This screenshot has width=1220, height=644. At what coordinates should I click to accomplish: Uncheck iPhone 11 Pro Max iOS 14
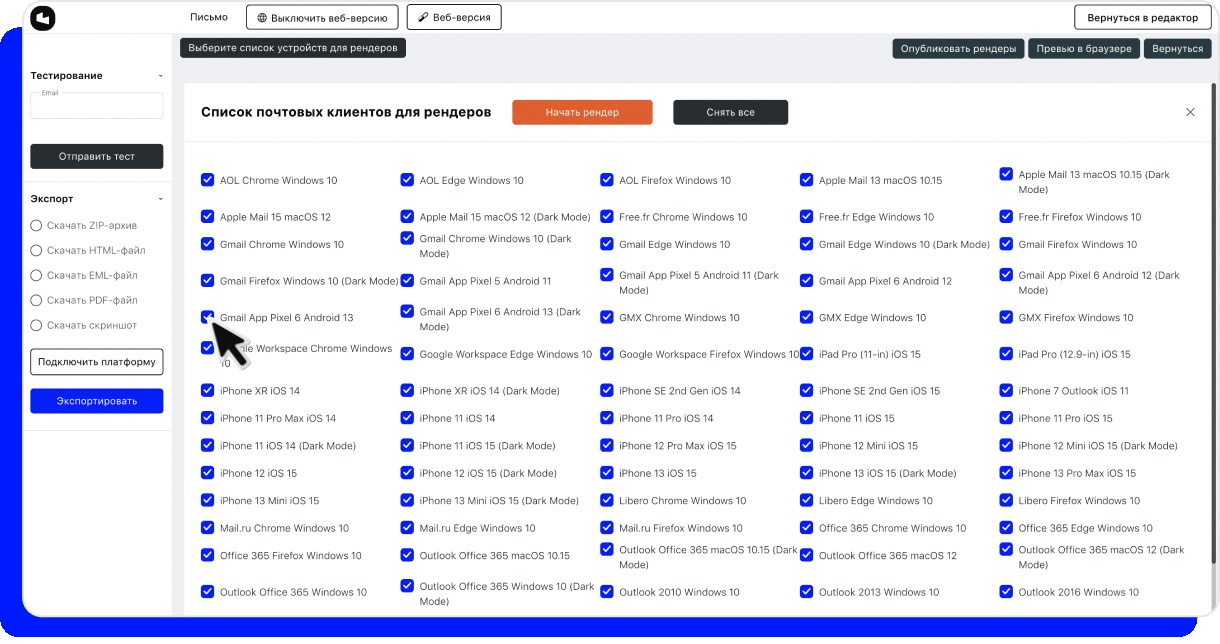pyautogui.click(x=207, y=418)
